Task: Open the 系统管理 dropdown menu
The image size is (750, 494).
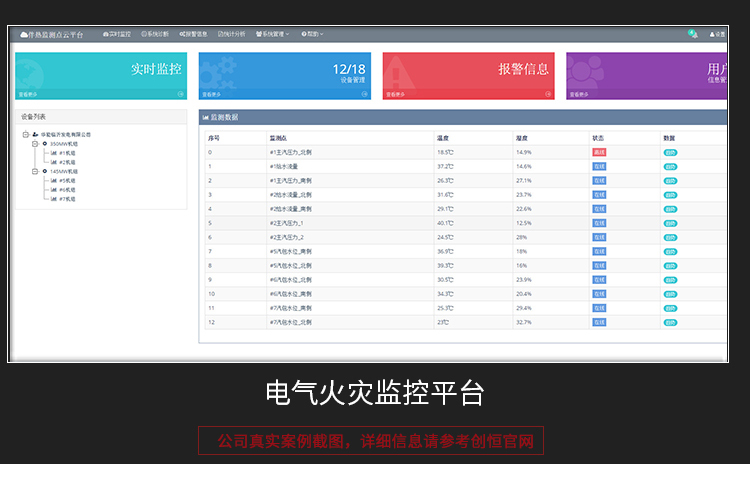Action: pyautogui.click(x=273, y=34)
